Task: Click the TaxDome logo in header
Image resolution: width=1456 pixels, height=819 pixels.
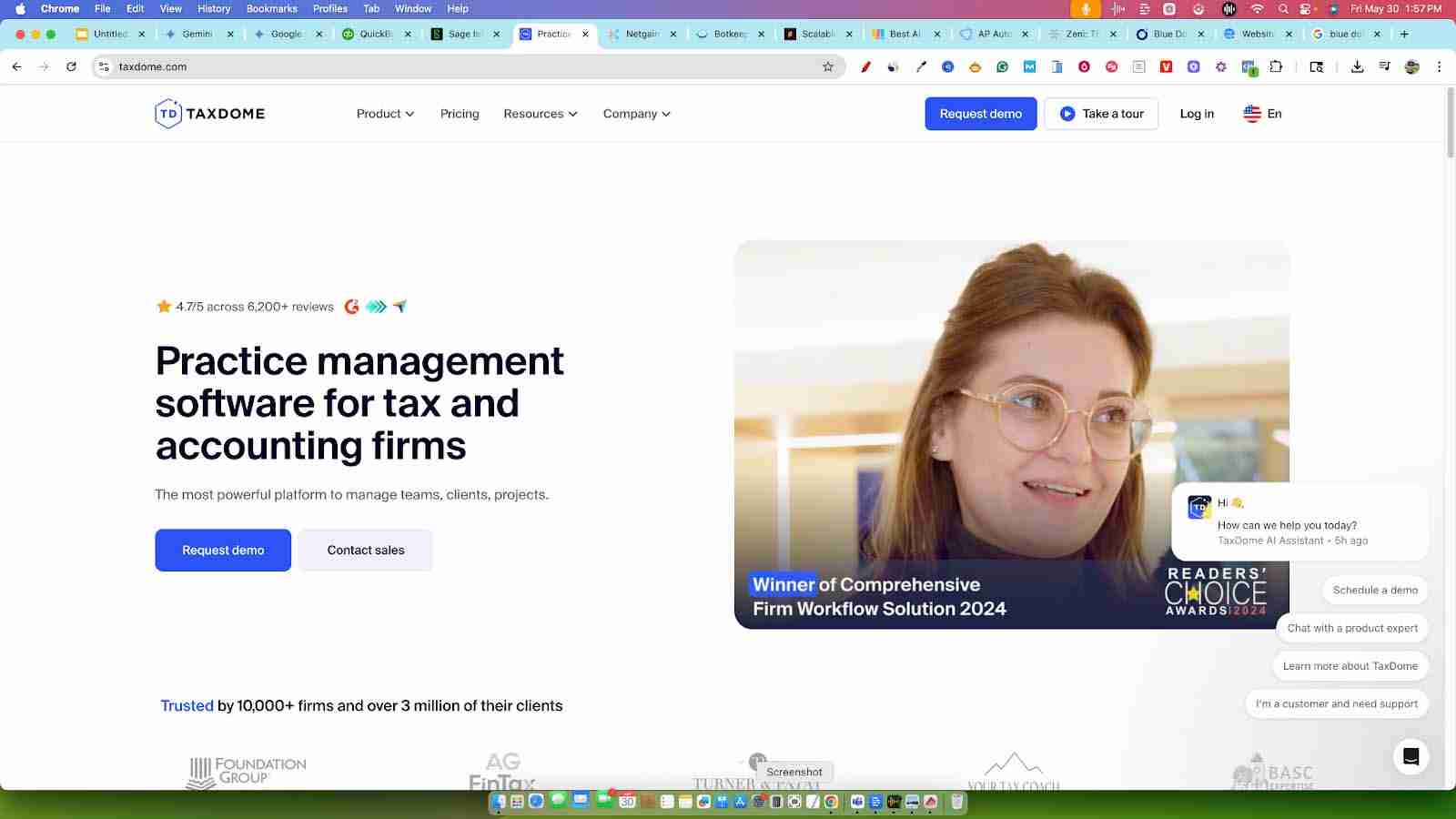Action: (x=210, y=114)
